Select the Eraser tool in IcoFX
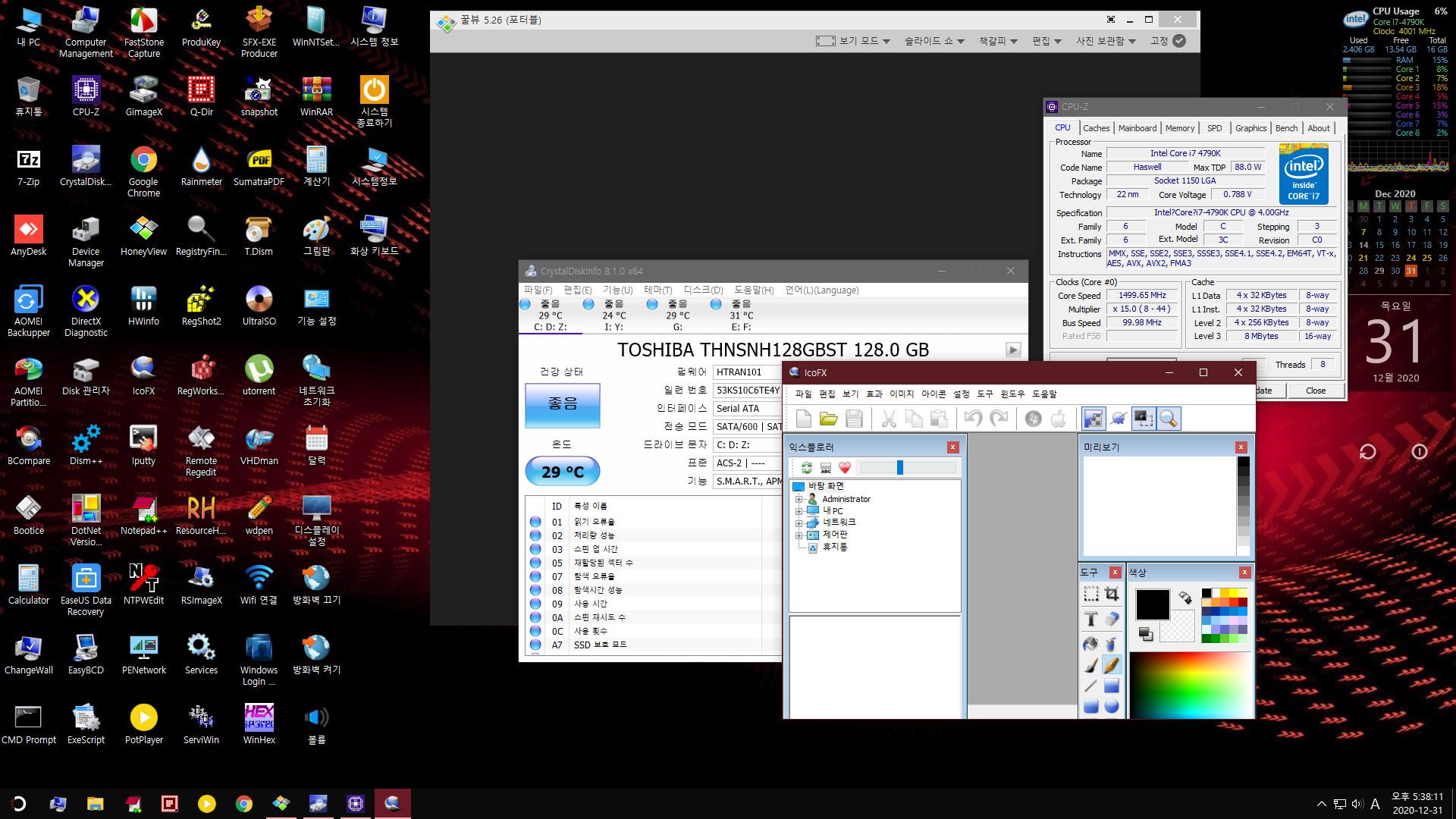This screenshot has width=1456, height=819. [x=1112, y=619]
